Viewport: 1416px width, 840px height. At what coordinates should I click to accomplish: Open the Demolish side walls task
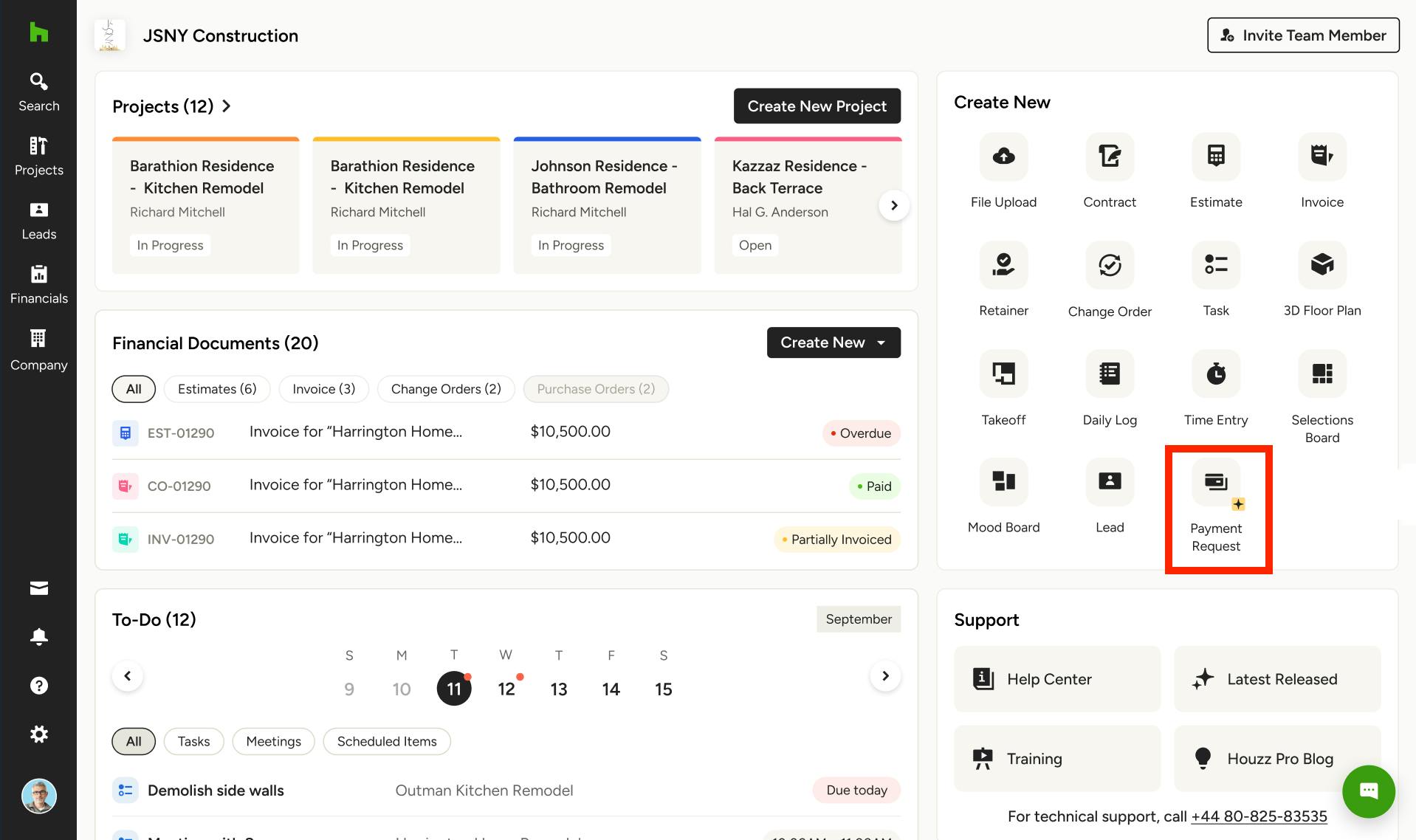[506, 791]
